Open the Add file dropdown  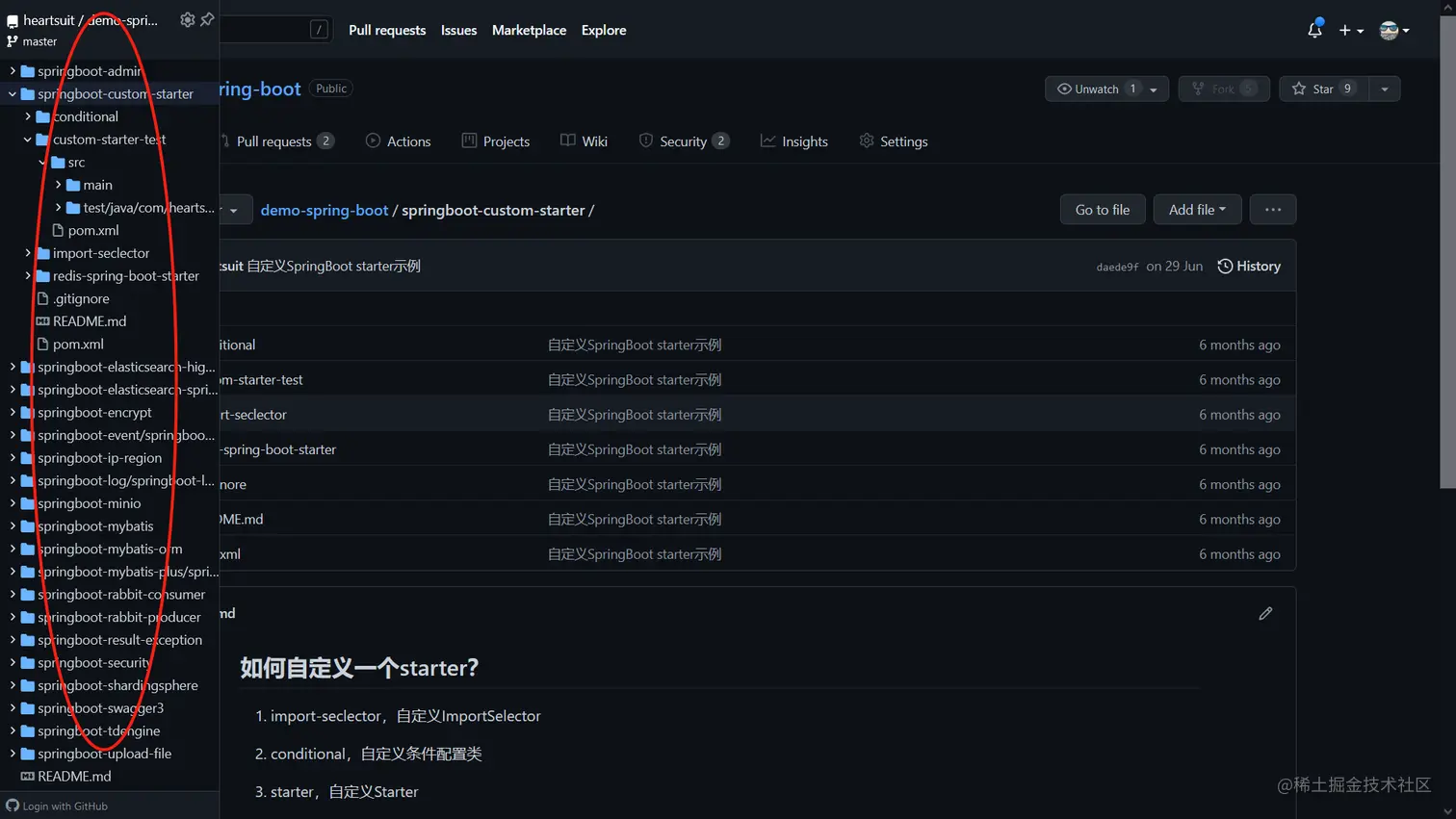pos(1197,209)
